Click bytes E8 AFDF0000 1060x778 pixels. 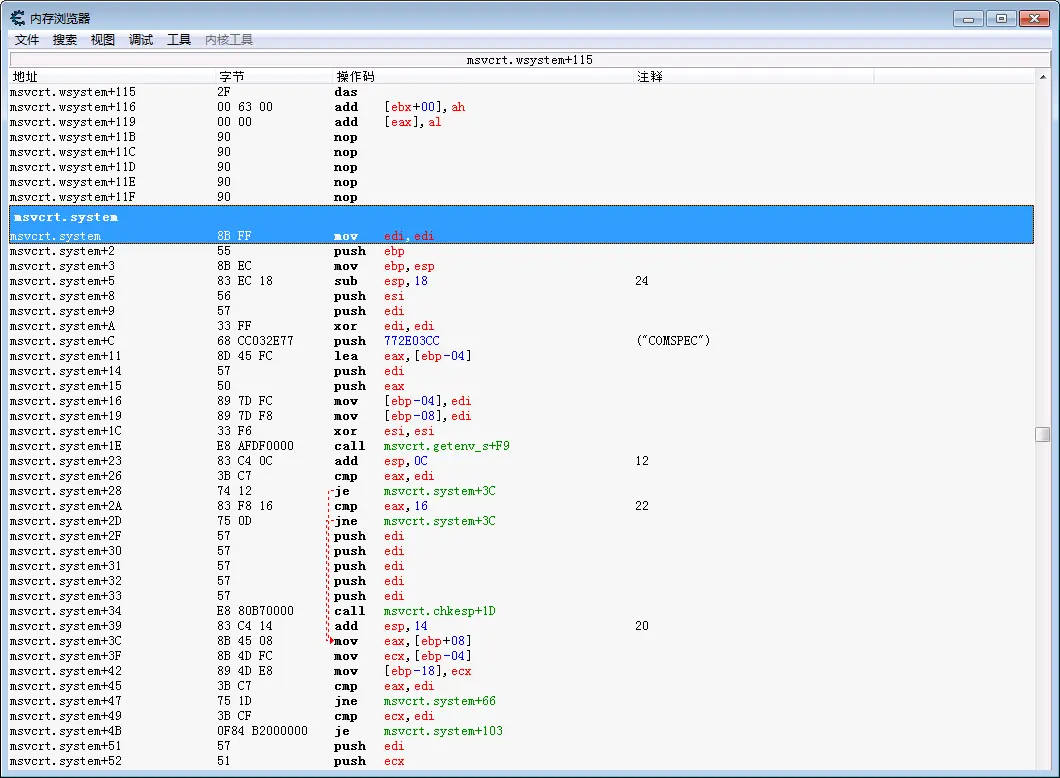tap(256, 446)
